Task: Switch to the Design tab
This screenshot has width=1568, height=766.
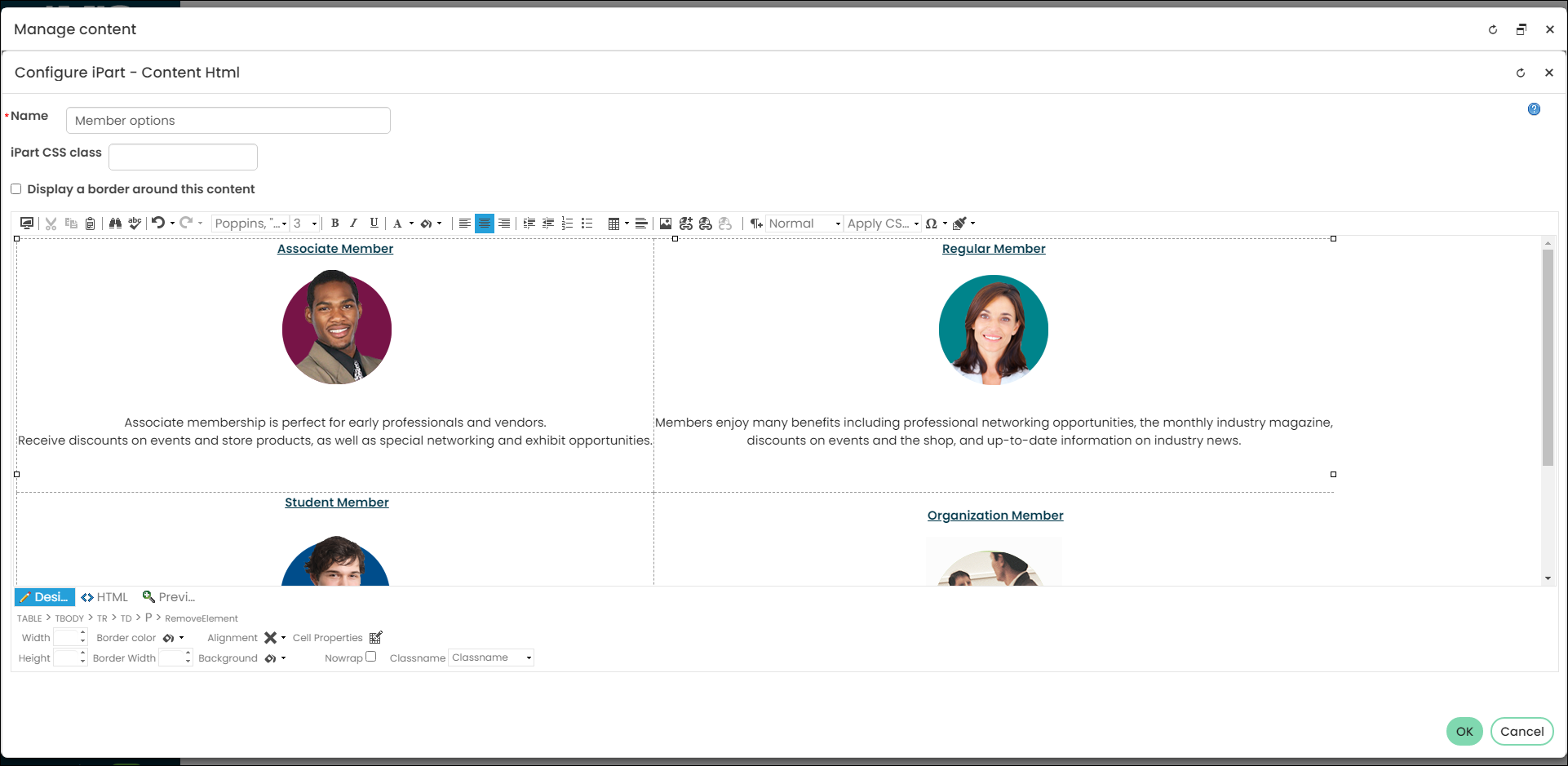Action: pos(45,597)
